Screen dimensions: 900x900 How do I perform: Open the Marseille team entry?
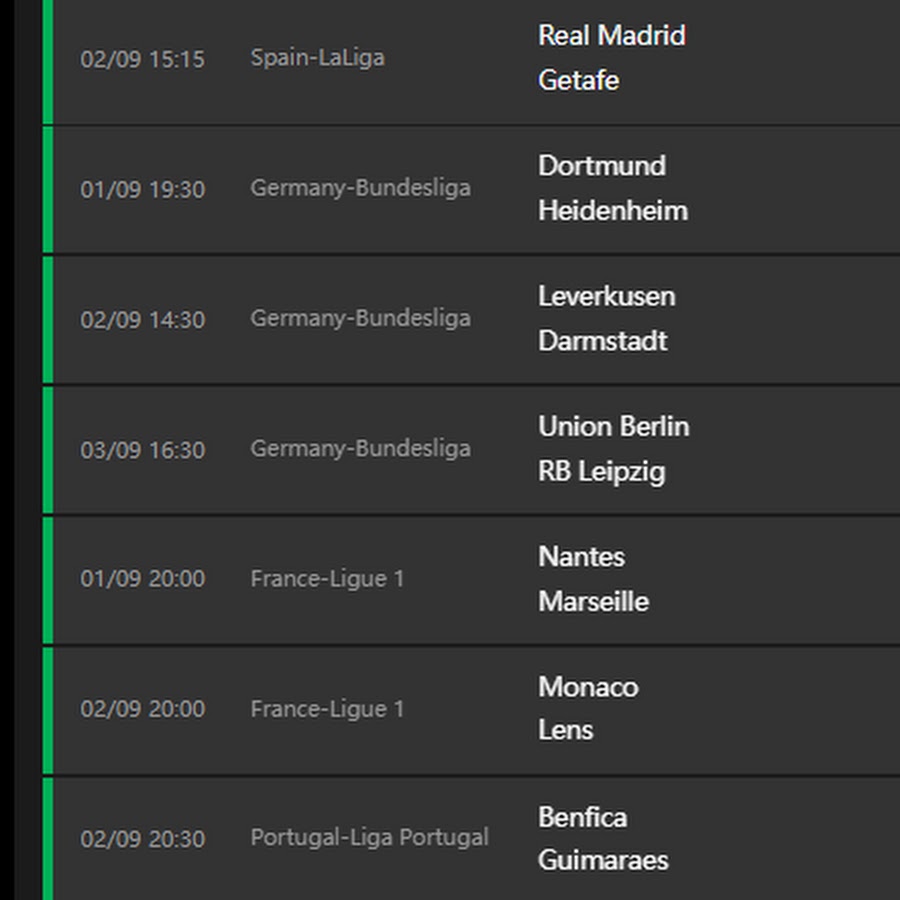593,602
